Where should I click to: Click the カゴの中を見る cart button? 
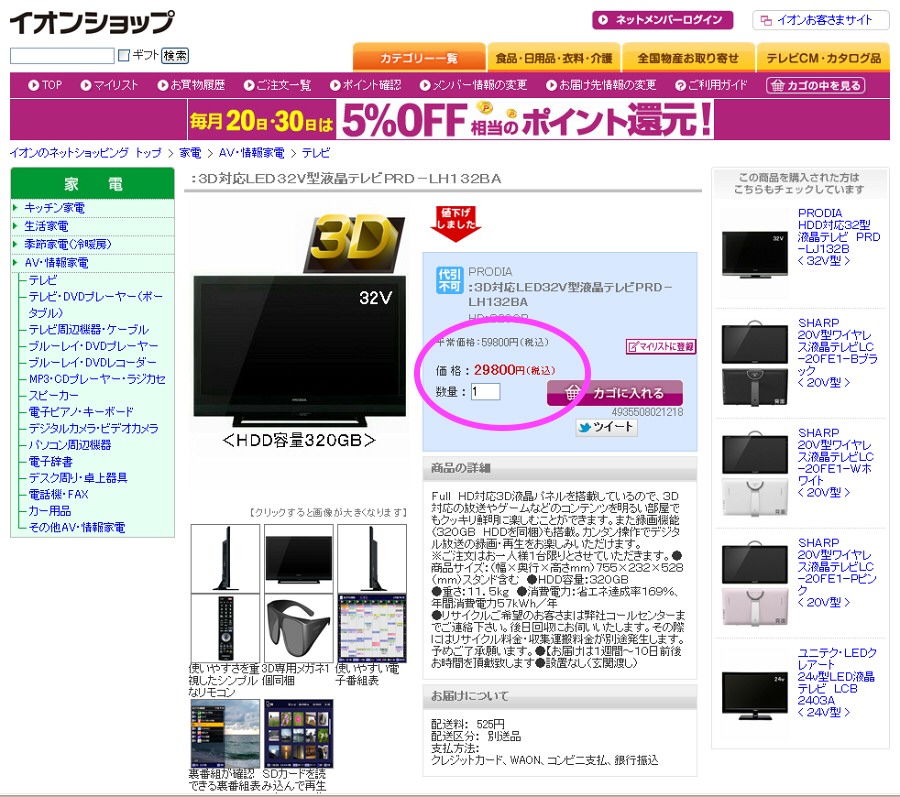coord(816,85)
